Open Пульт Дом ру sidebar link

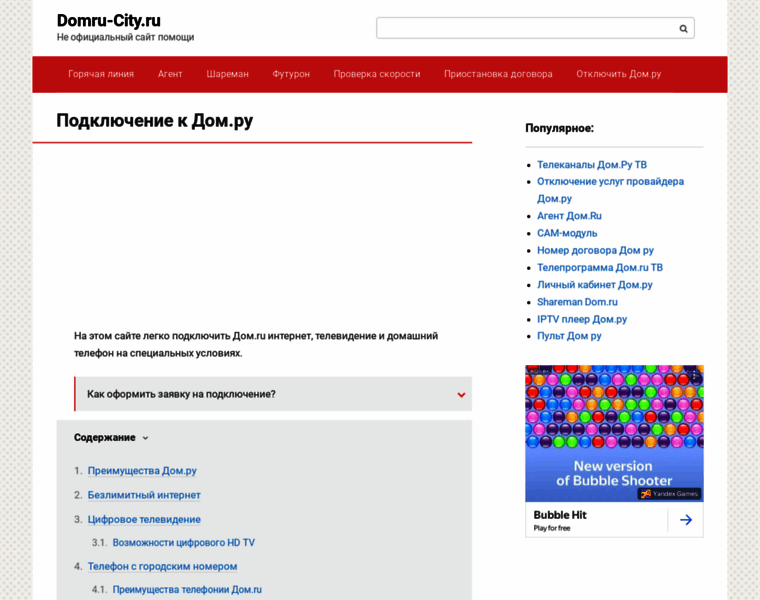pyautogui.click(x=569, y=336)
